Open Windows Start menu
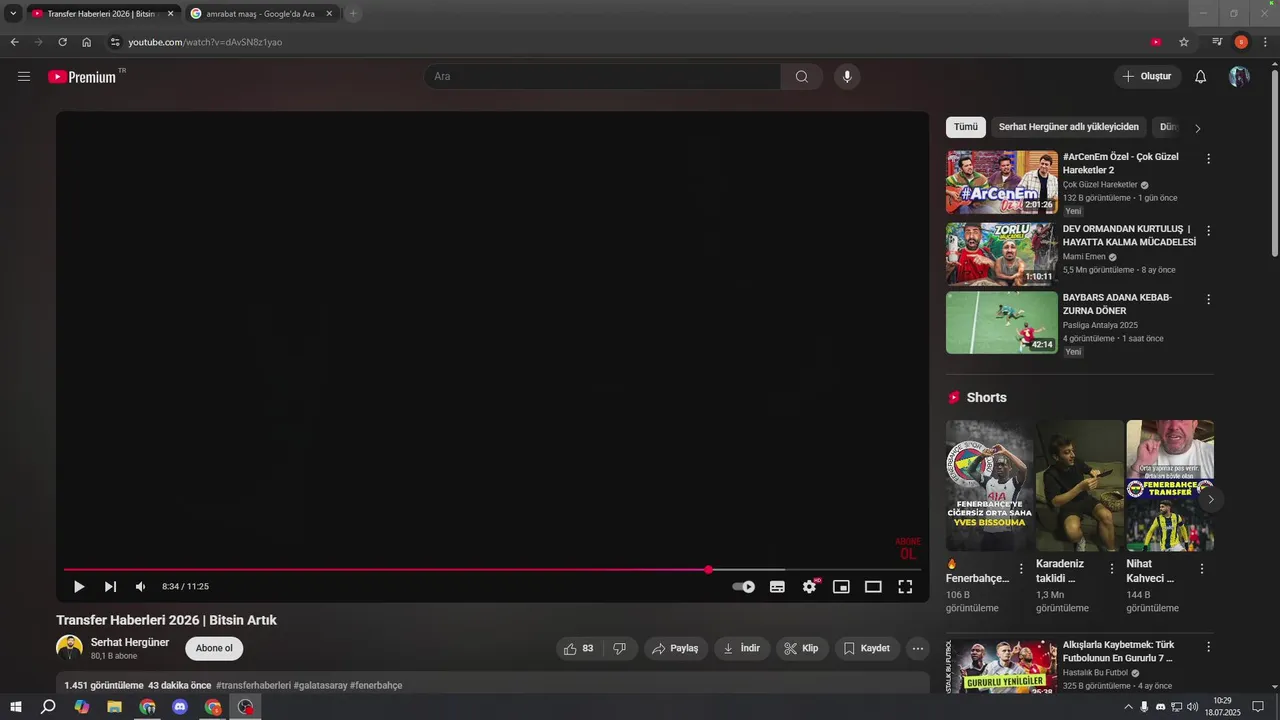This screenshot has height=720, width=1280. (16, 707)
